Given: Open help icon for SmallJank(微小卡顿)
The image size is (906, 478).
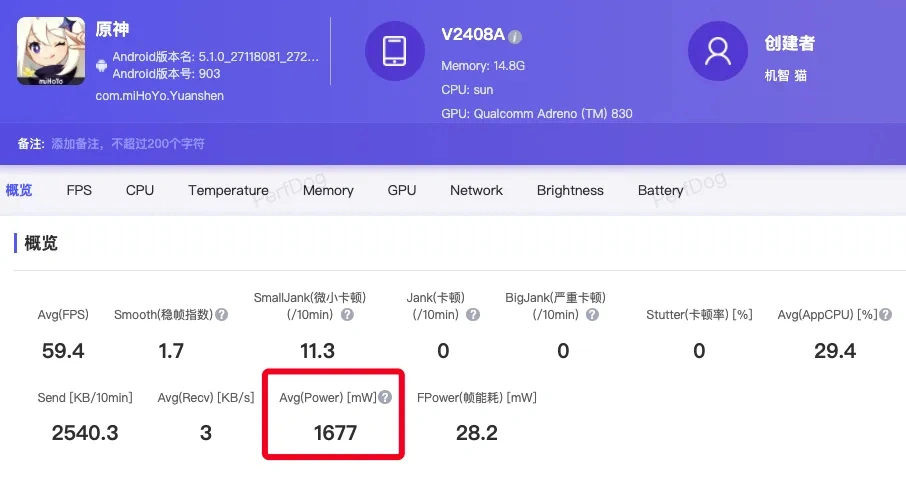Looking at the screenshot, I should click(x=347, y=315).
